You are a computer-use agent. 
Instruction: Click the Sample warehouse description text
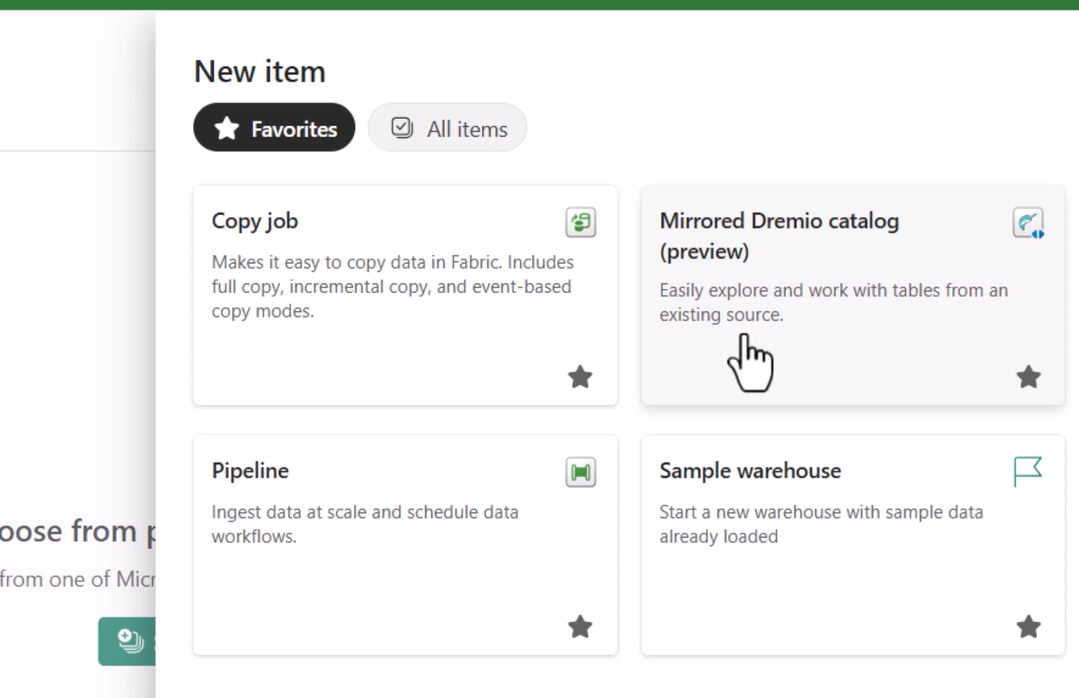(x=820, y=524)
